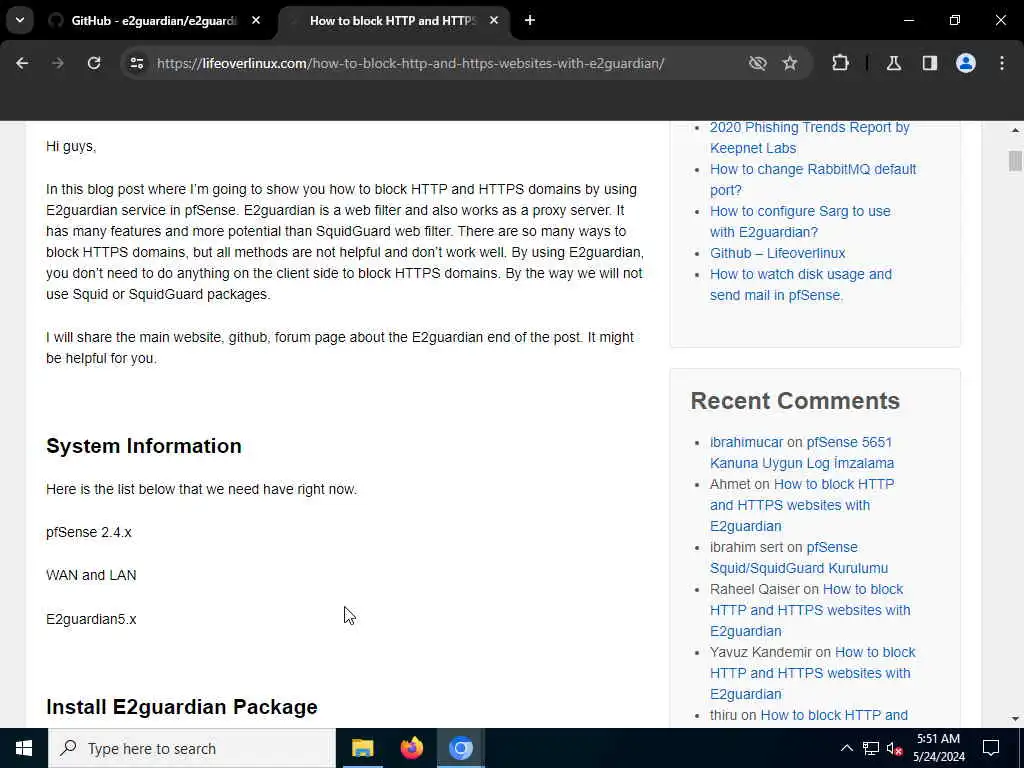
Task: Select the How to block HTTP tab
Action: (392, 21)
